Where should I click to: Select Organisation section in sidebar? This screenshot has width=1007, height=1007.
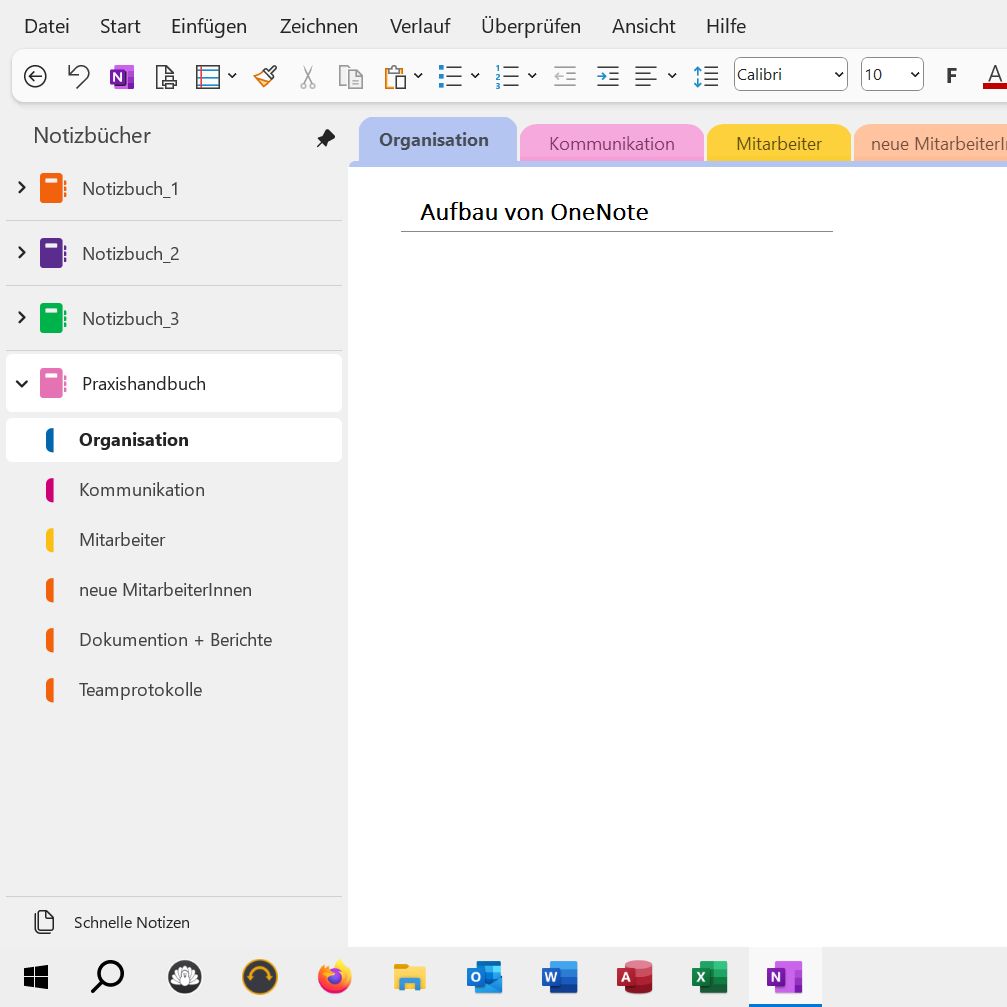(x=173, y=440)
